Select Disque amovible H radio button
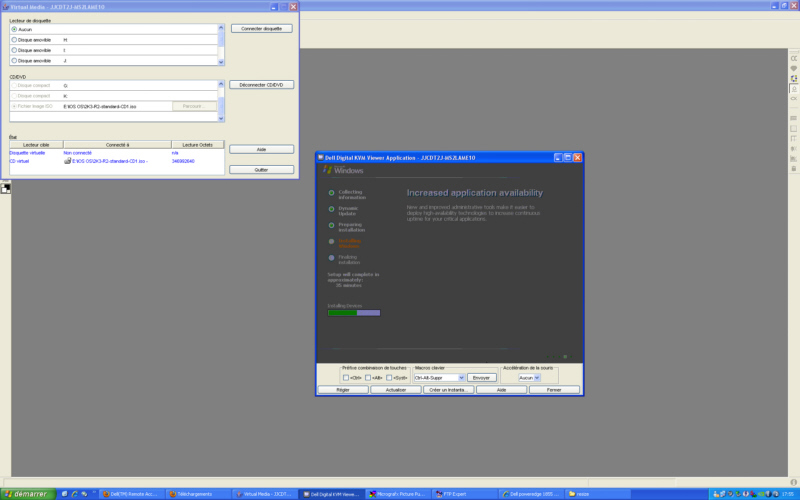Screen dimensions: 800x500 tap(14, 40)
